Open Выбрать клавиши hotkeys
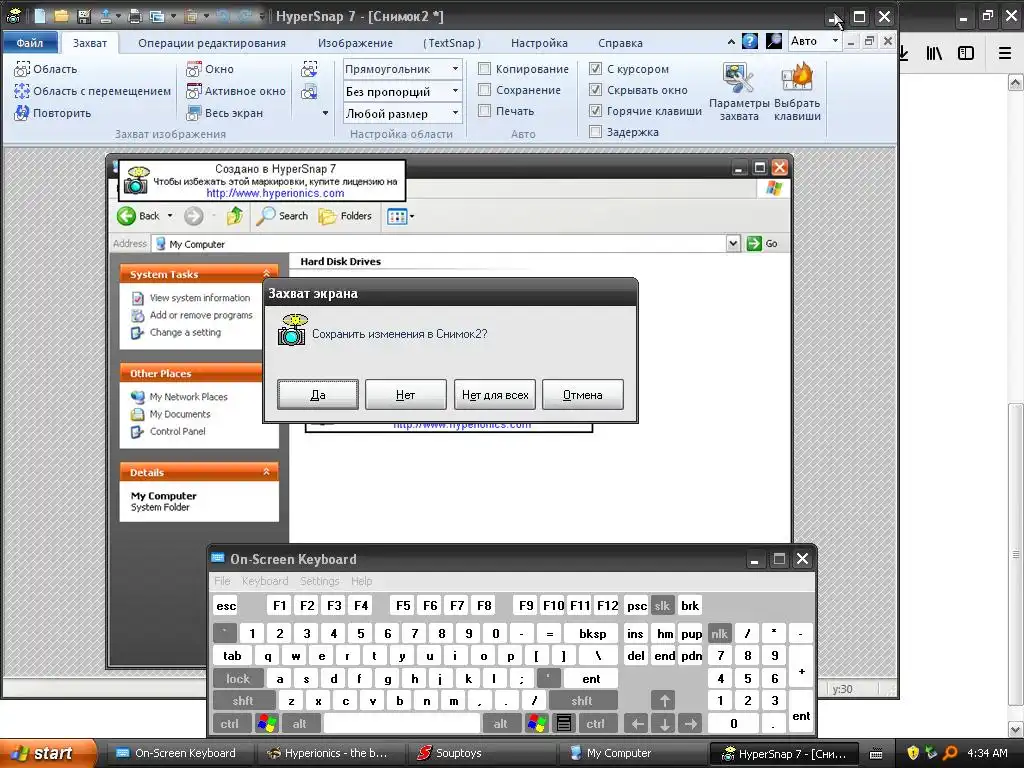Image resolution: width=1024 pixels, height=768 pixels. point(797,91)
